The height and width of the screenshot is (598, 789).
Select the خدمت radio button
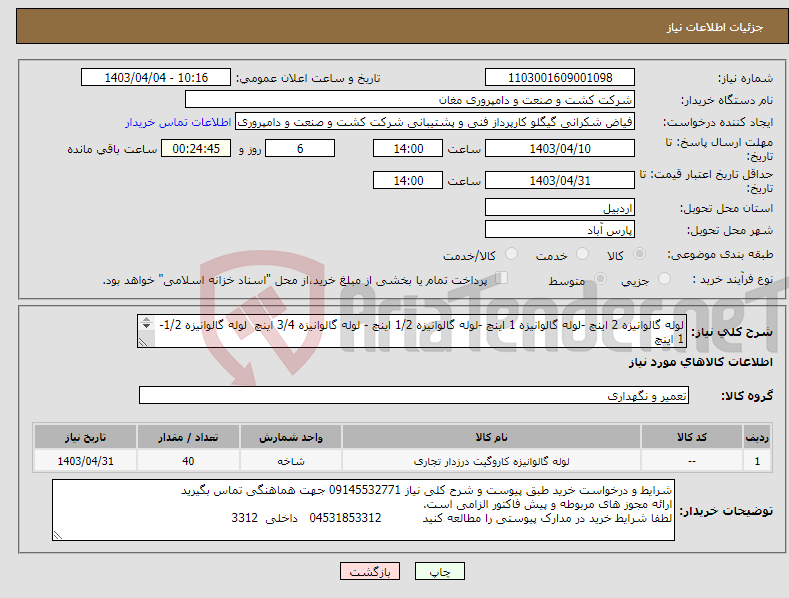coord(582,254)
